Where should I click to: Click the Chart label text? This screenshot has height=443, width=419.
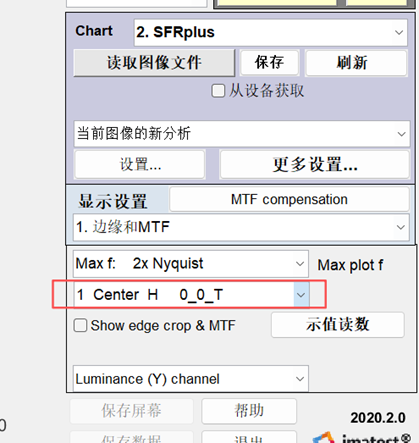pos(94,31)
